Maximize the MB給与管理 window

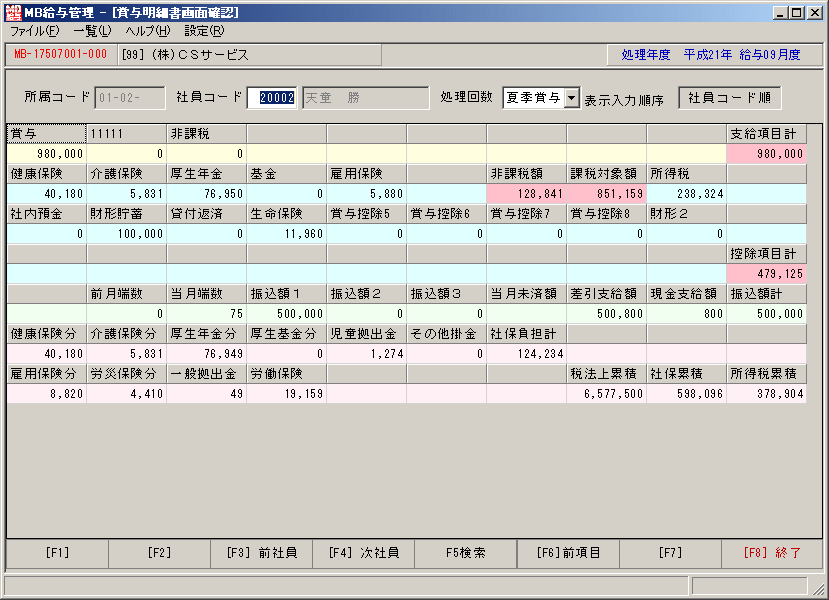tap(797, 12)
